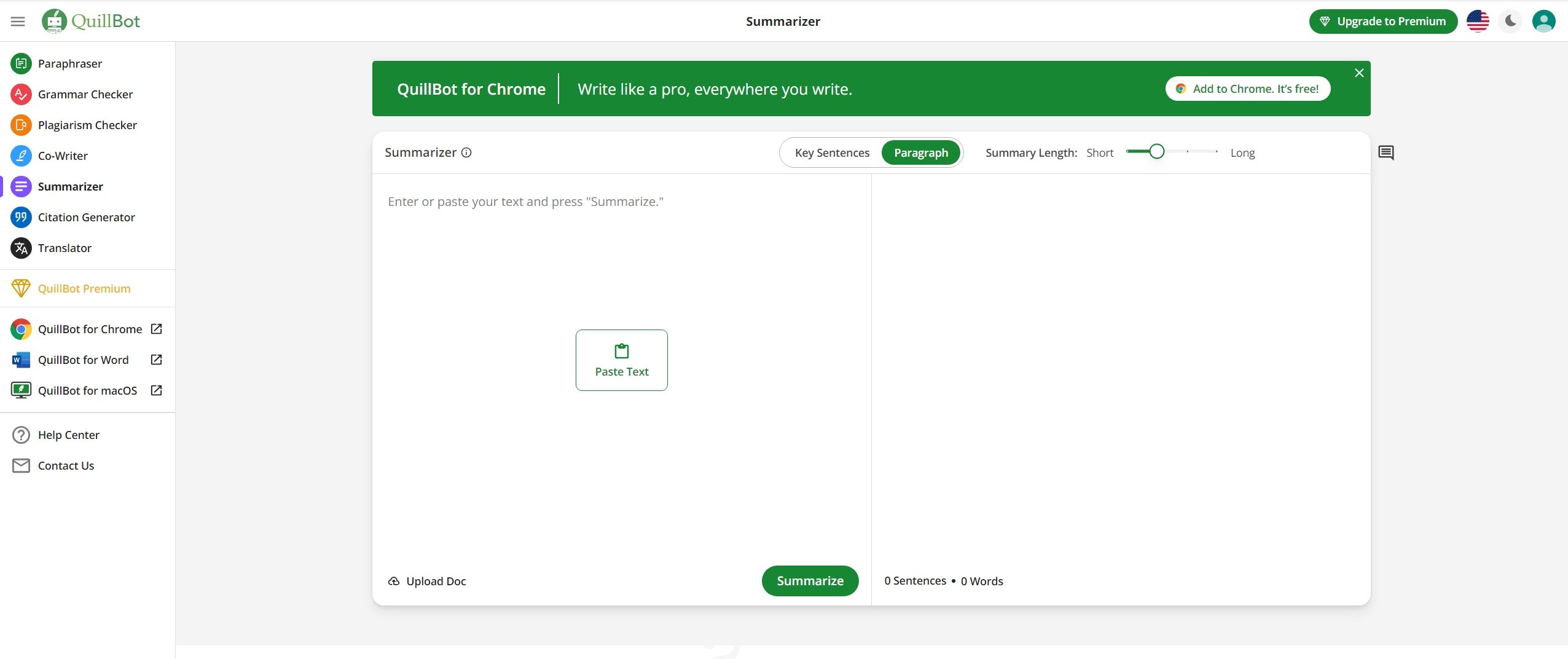Click the Paraphraser sidebar icon
This screenshot has width=1568, height=659.
[21, 63]
